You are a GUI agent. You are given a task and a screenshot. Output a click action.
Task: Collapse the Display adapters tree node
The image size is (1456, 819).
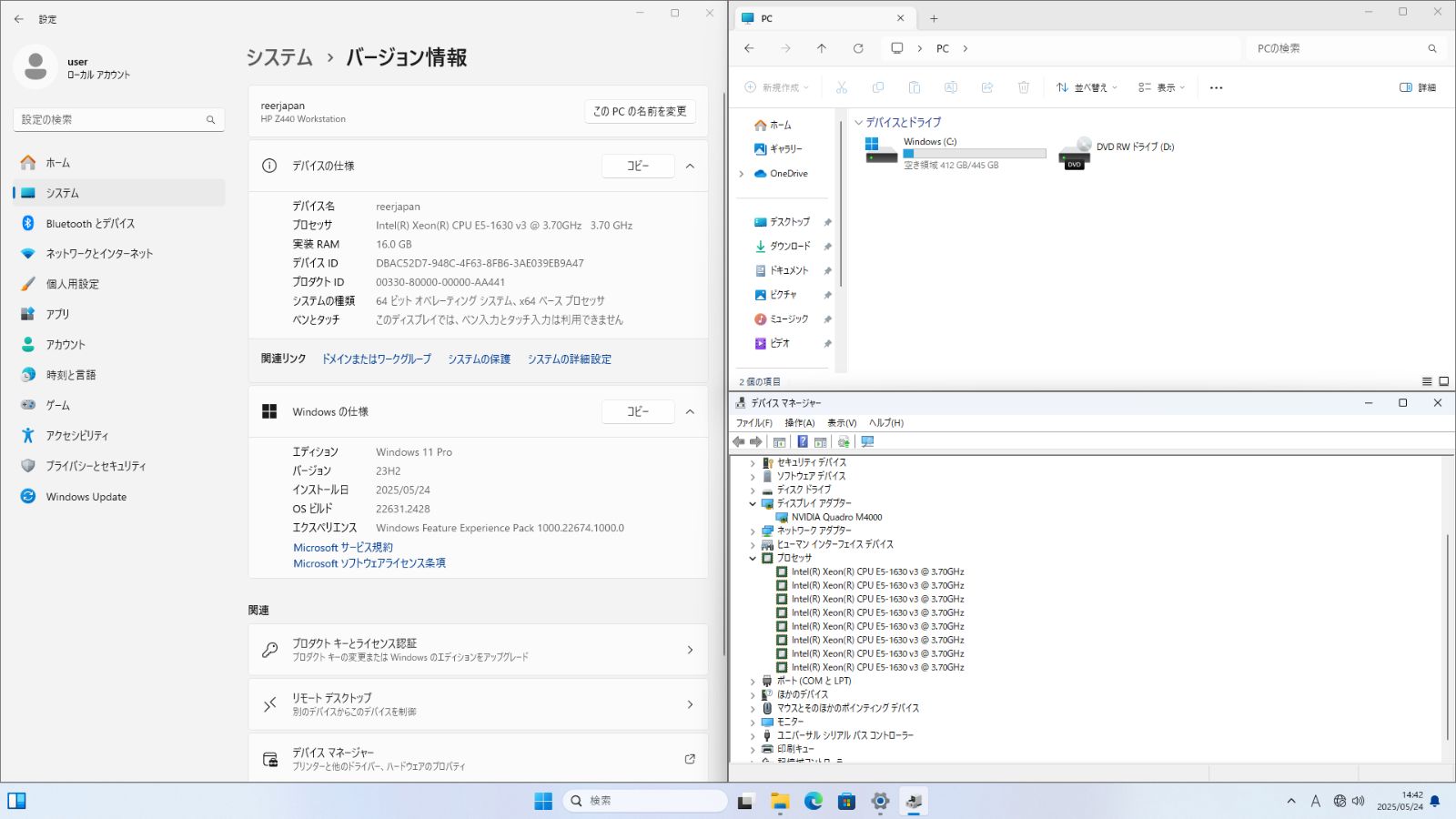753,503
